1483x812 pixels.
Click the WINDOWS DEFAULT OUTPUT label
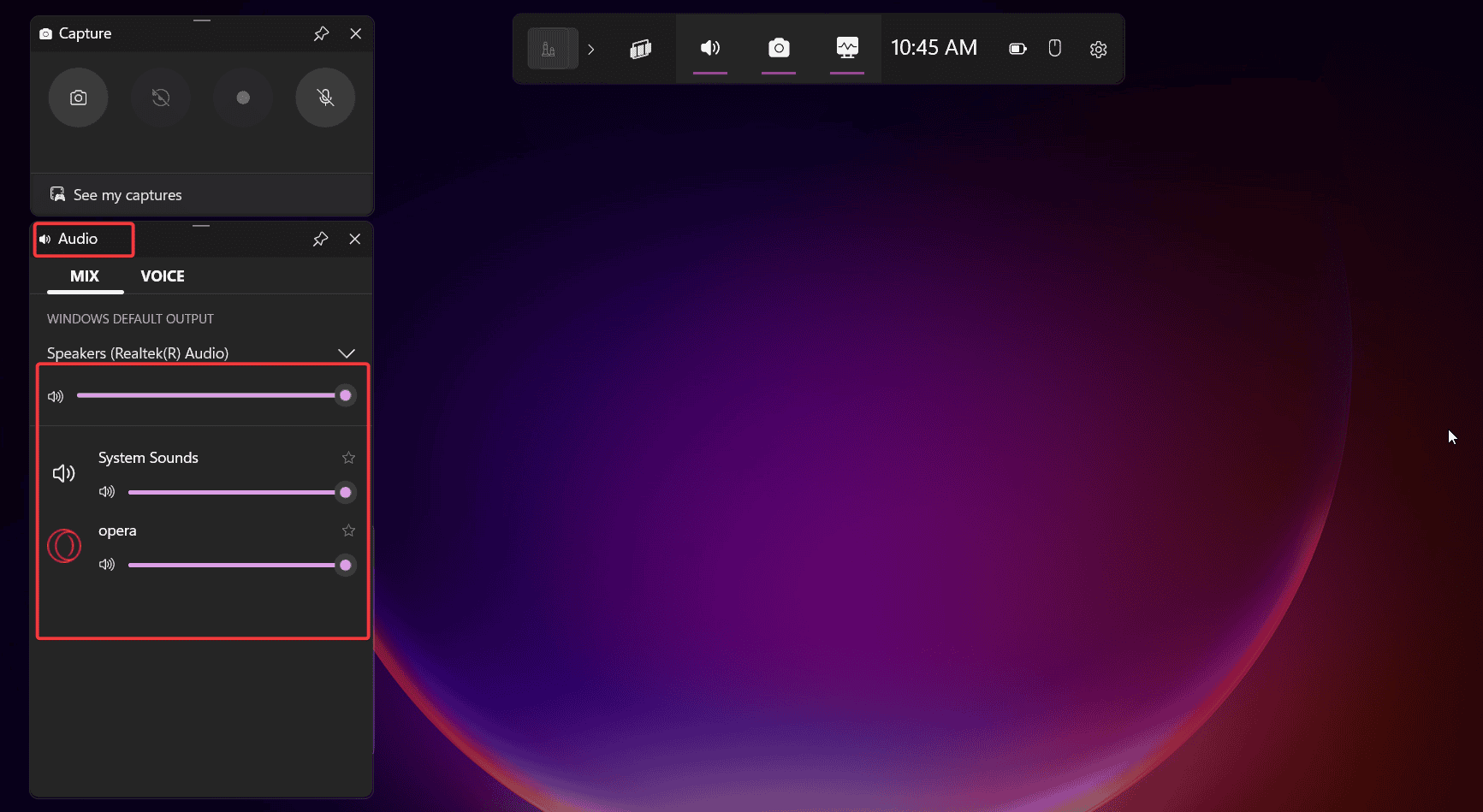coord(130,319)
